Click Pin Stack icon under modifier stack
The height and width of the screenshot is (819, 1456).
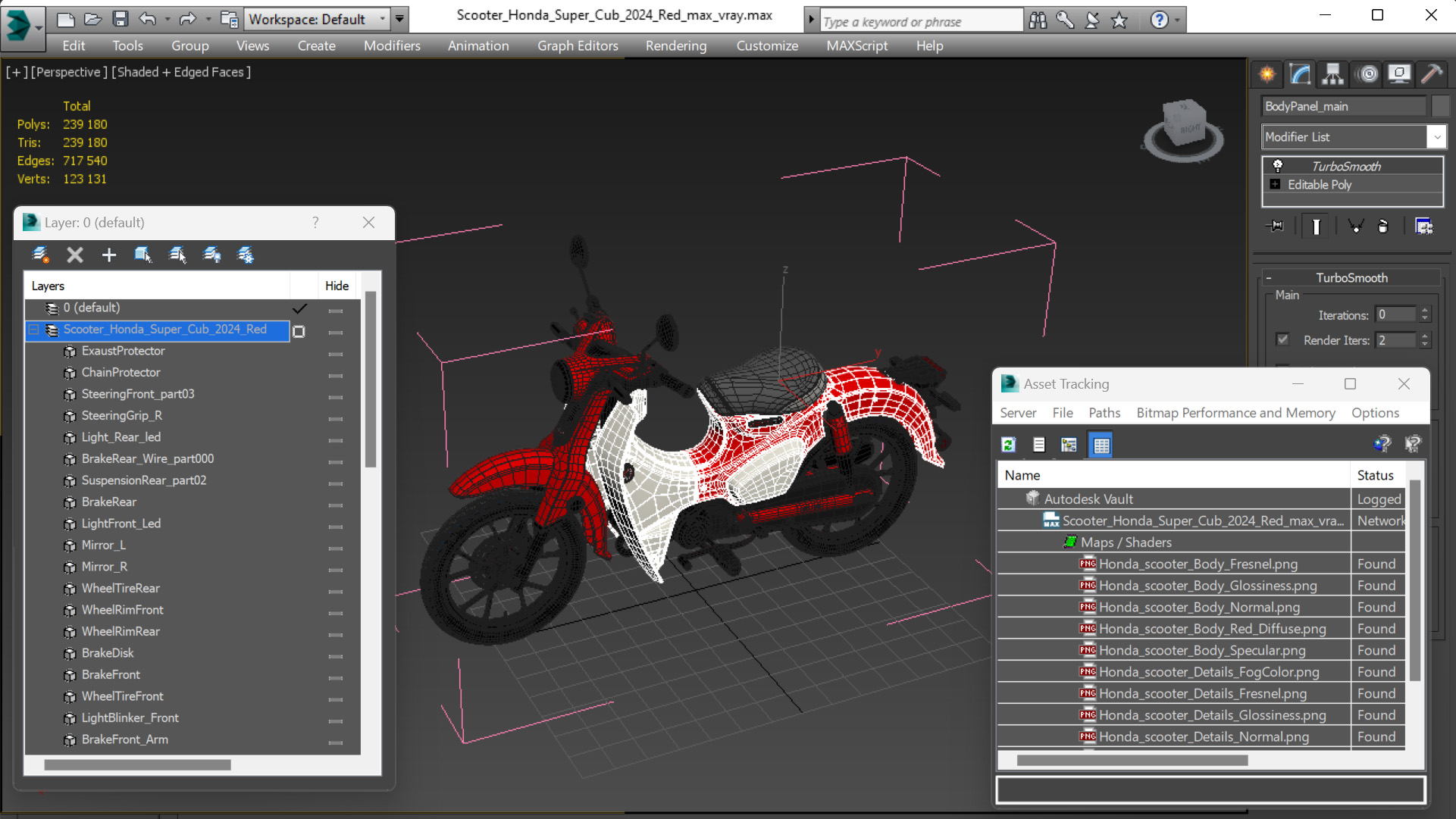click(x=1276, y=226)
